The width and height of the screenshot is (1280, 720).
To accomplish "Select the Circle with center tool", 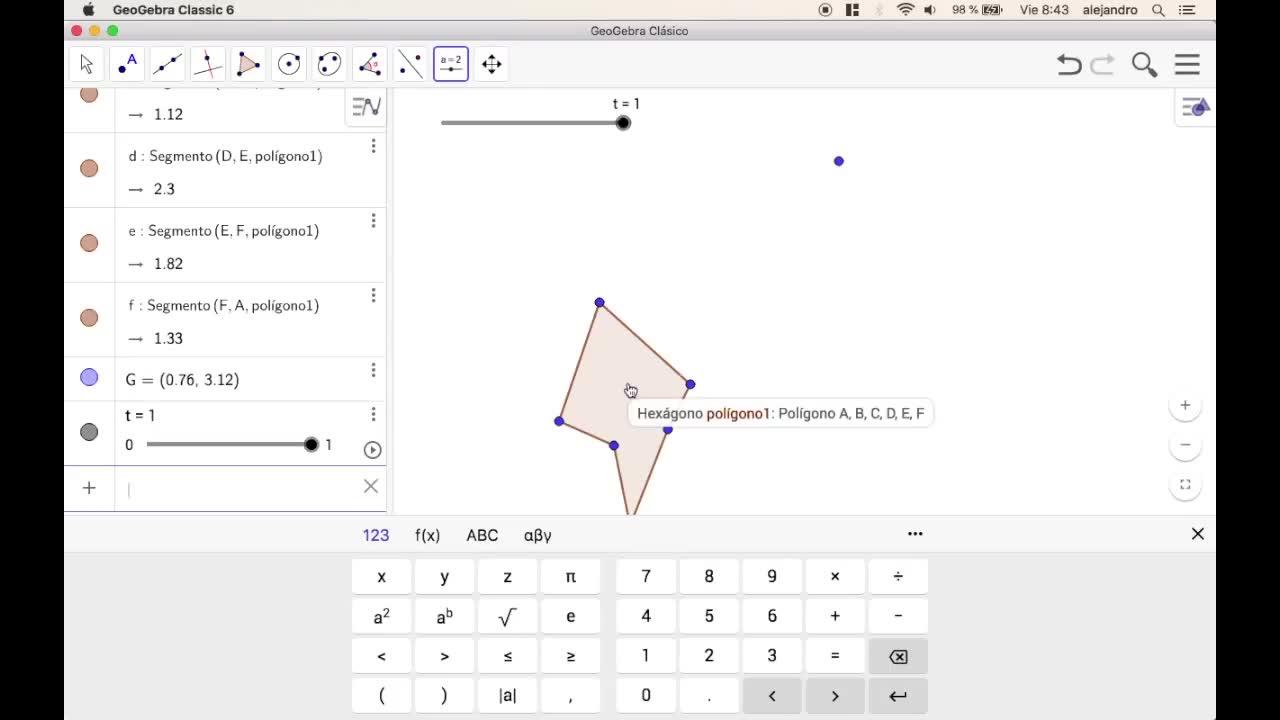I will point(289,64).
